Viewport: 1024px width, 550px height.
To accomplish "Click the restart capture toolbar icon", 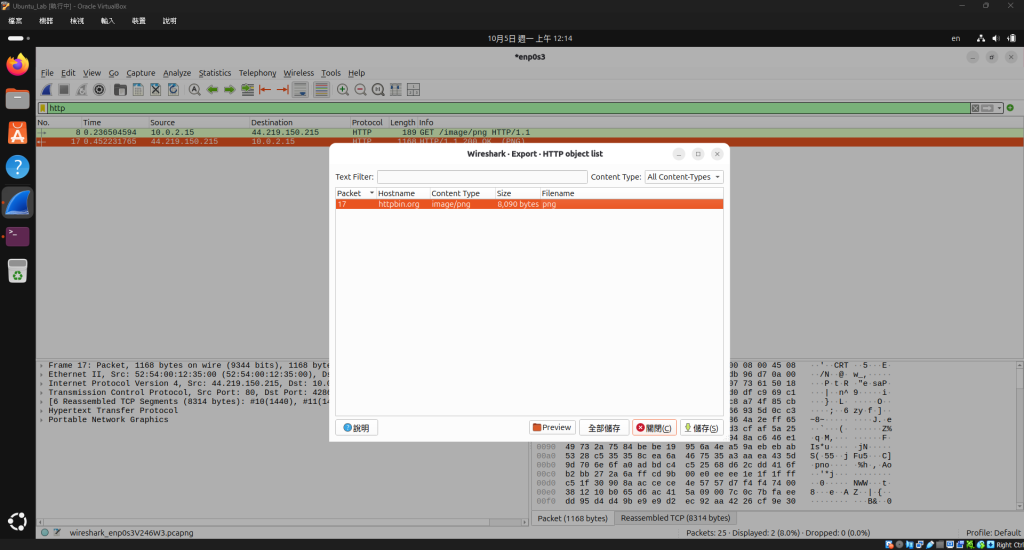I will point(82,89).
